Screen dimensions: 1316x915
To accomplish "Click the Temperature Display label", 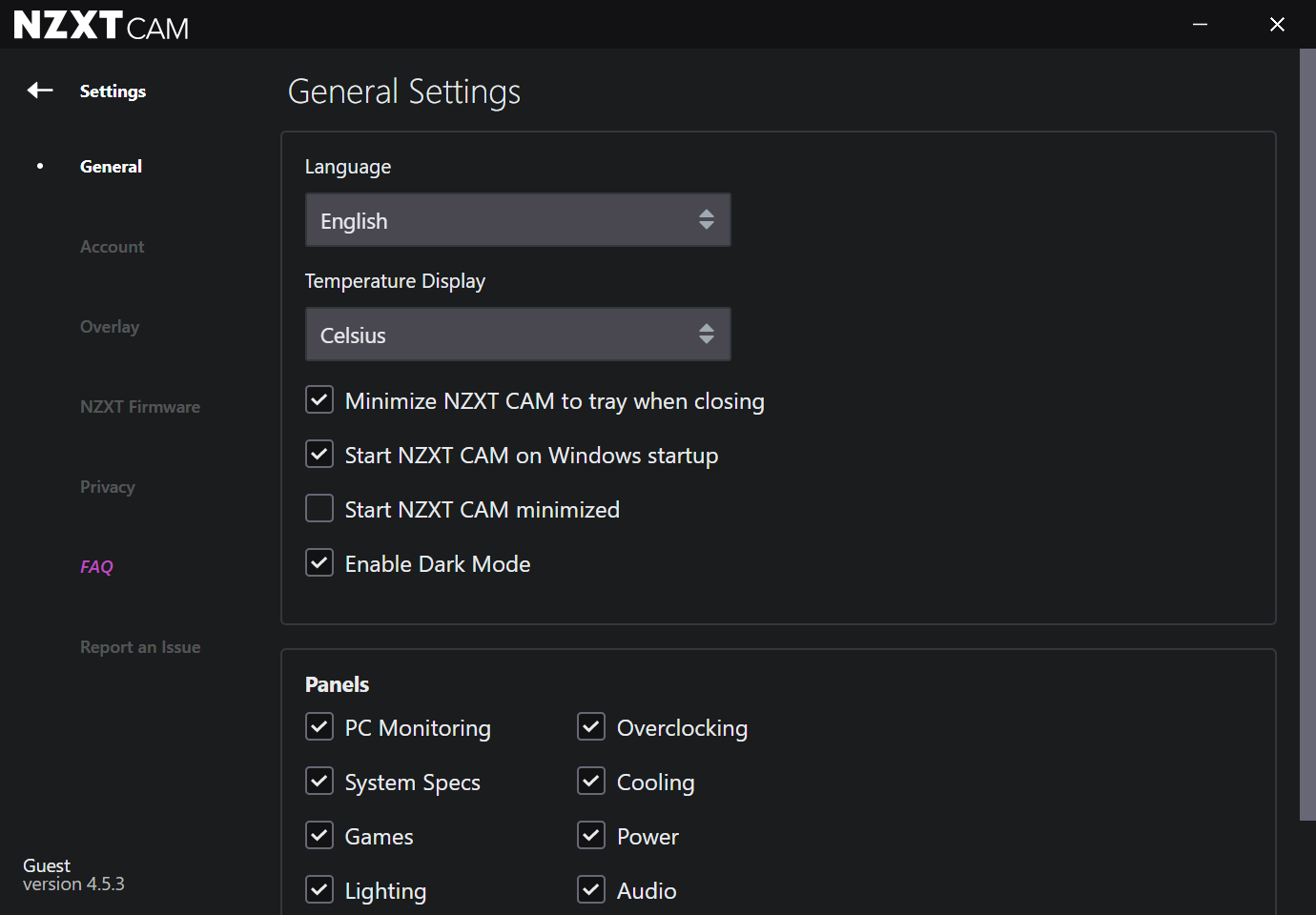I will [395, 281].
